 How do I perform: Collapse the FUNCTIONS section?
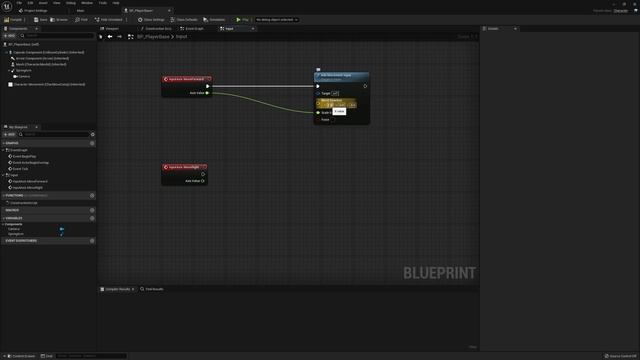3,196
